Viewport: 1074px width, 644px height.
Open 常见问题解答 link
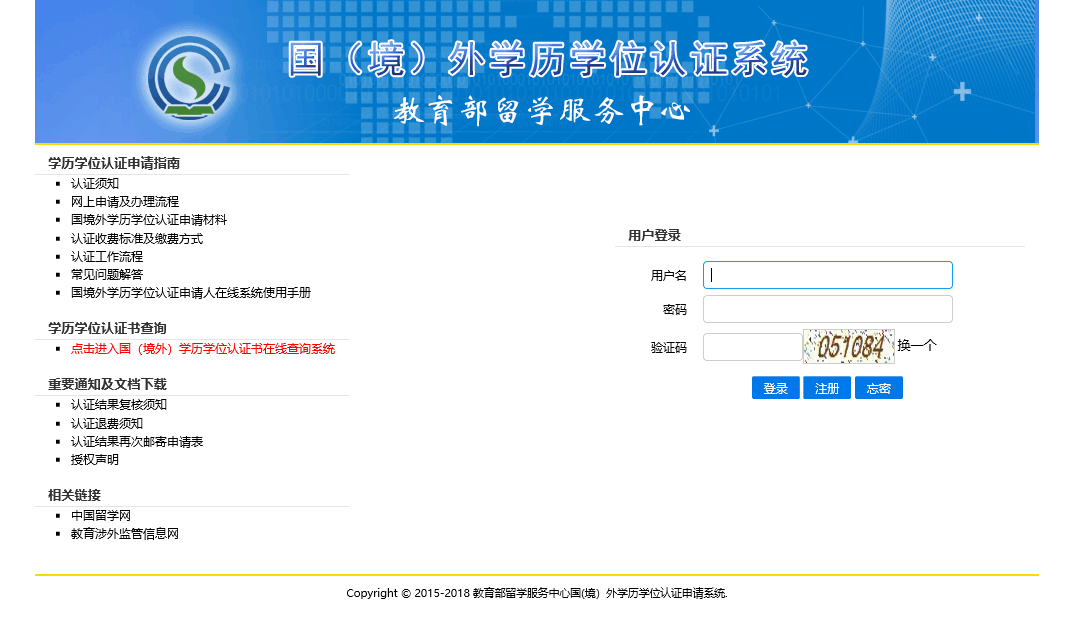click(x=107, y=275)
